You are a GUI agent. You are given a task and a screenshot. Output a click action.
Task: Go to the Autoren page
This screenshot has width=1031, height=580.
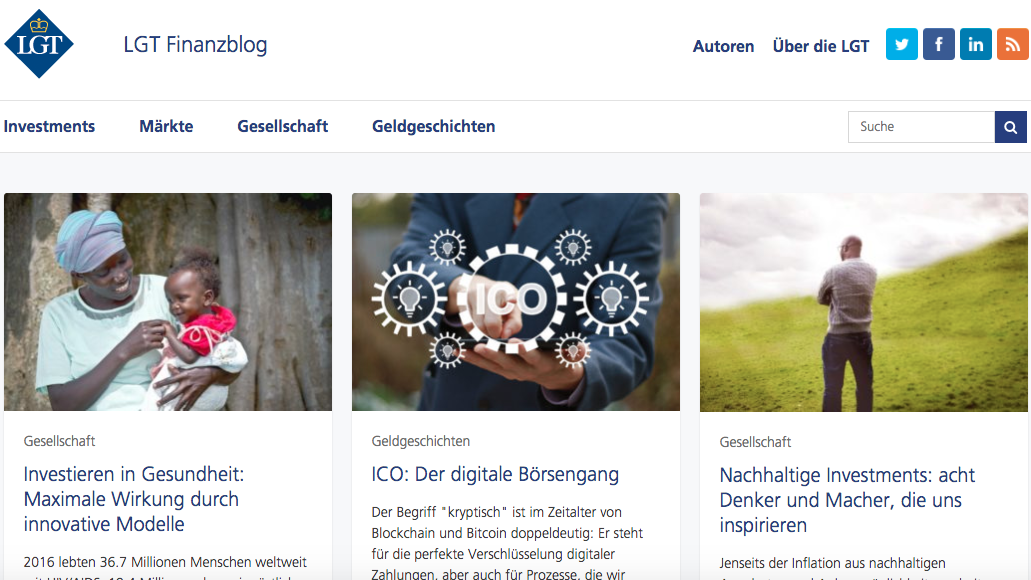(x=723, y=46)
